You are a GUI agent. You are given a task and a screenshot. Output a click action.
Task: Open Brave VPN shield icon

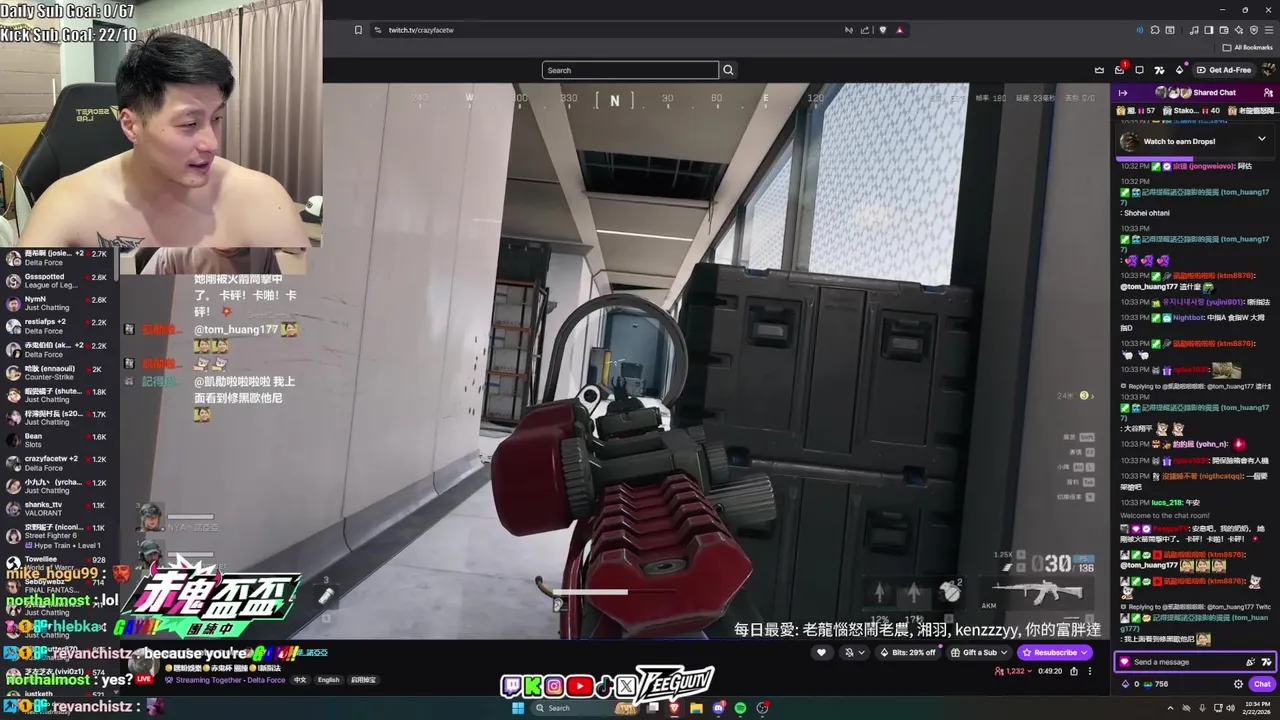pyautogui.click(x=1254, y=30)
